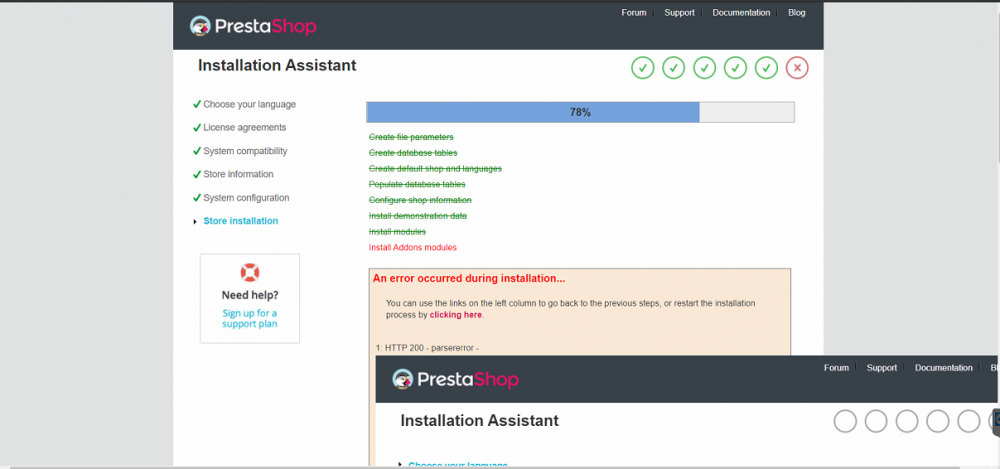Go back to Choose your language step
The height and width of the screenshot is (469, 1000).
point(249,104)
